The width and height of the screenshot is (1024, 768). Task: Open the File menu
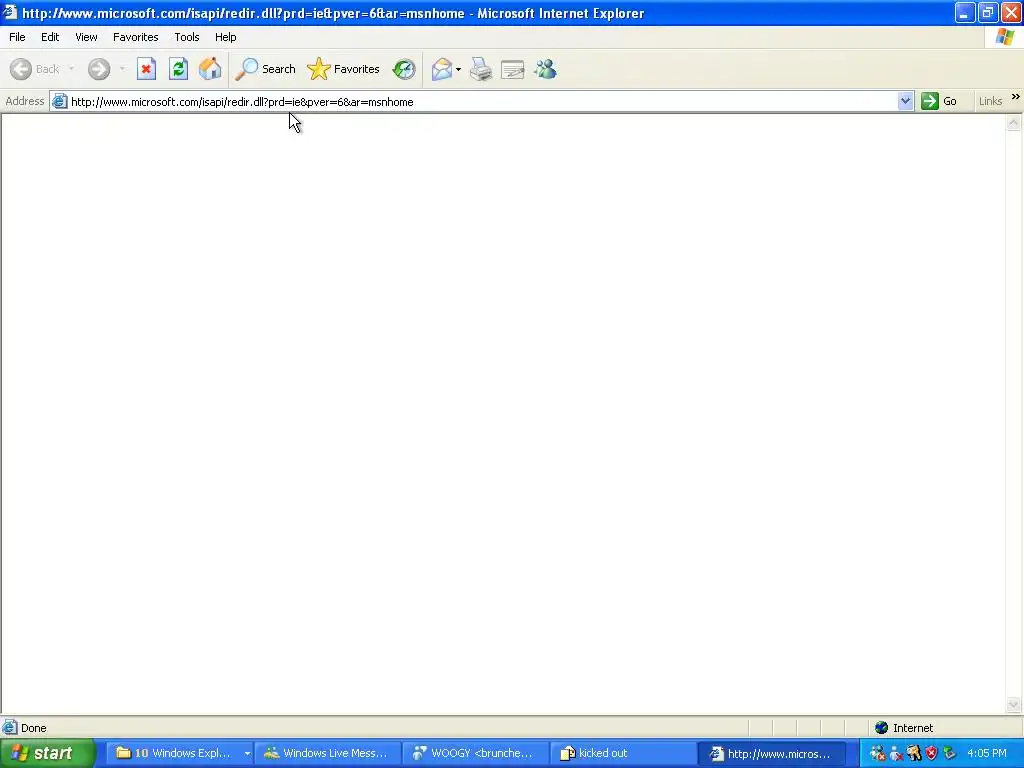click(x=17, y=37)
